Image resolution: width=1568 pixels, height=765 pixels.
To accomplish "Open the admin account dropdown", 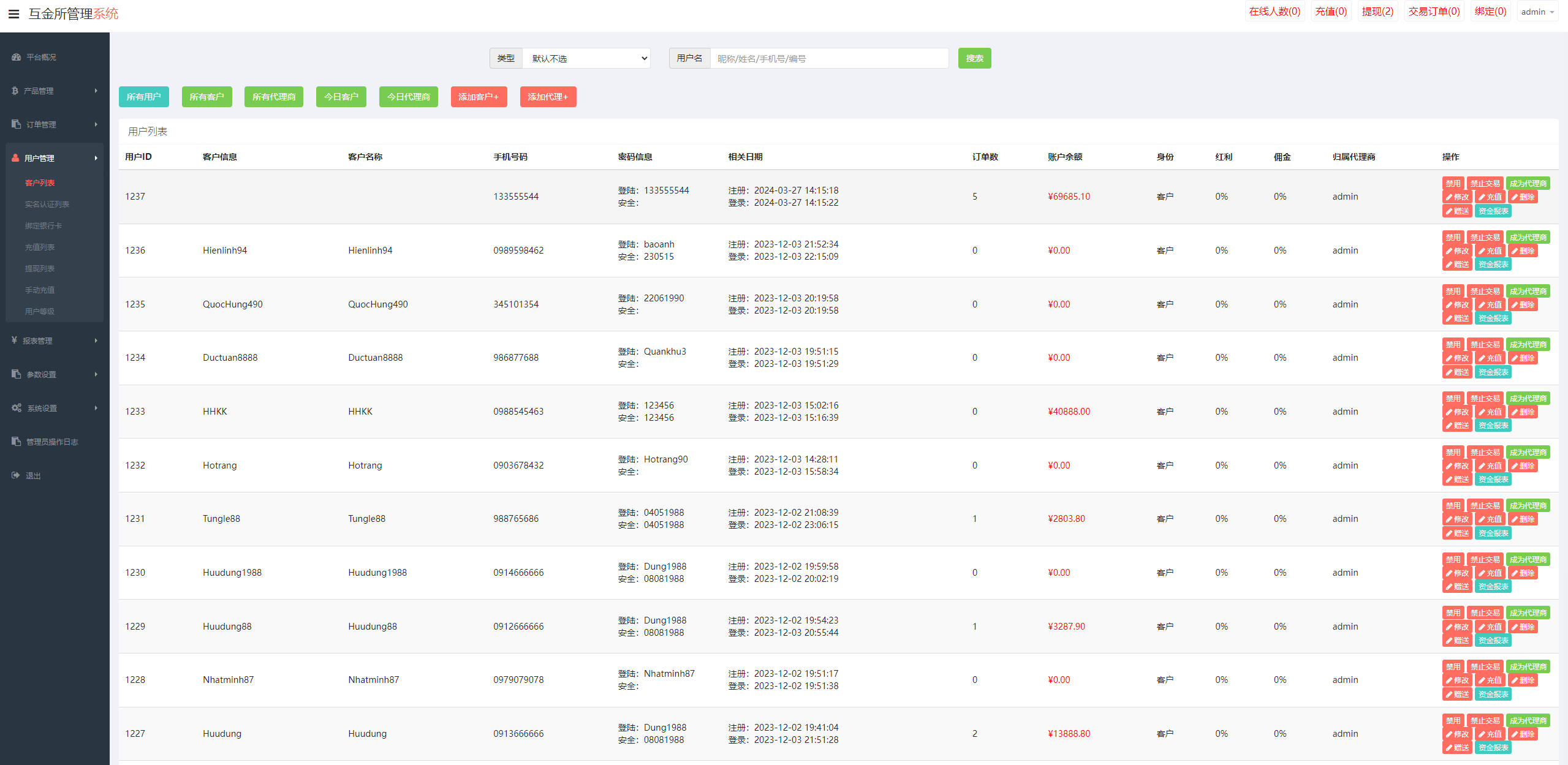I will (1537, 12).
